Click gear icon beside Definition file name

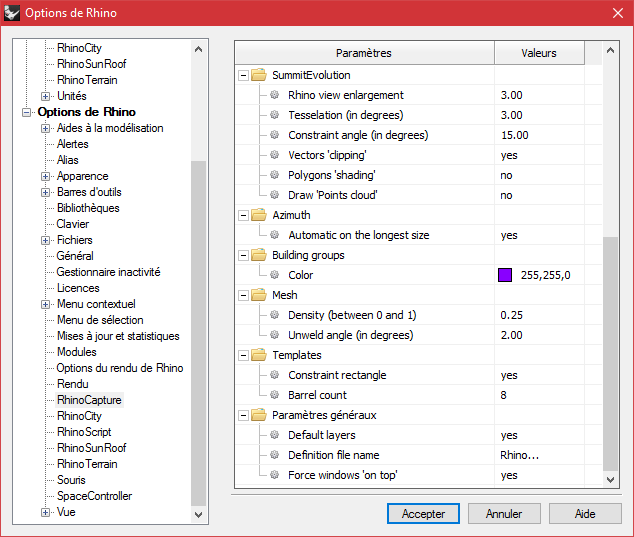275,455
